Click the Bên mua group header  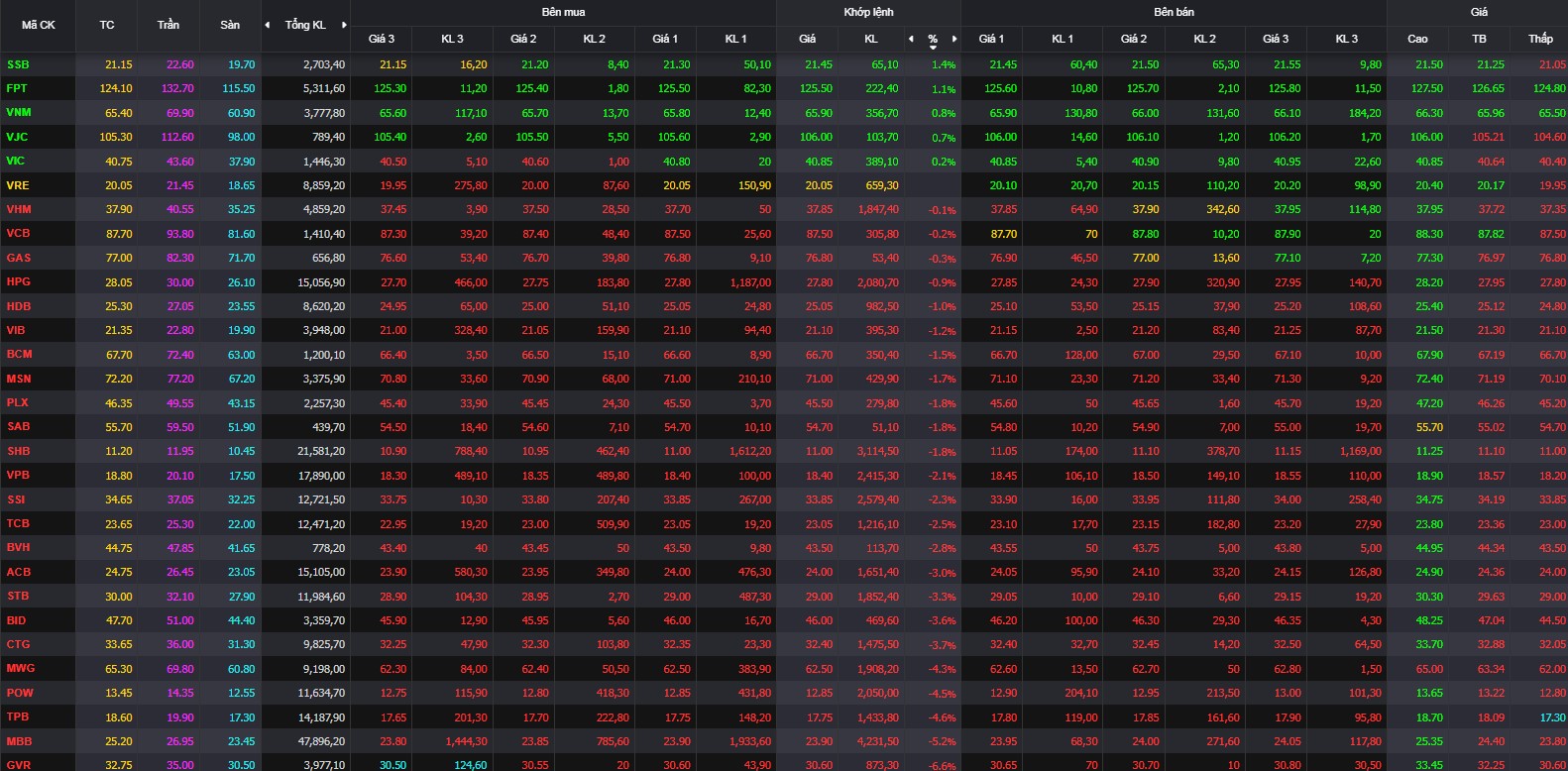pos(563,12)
